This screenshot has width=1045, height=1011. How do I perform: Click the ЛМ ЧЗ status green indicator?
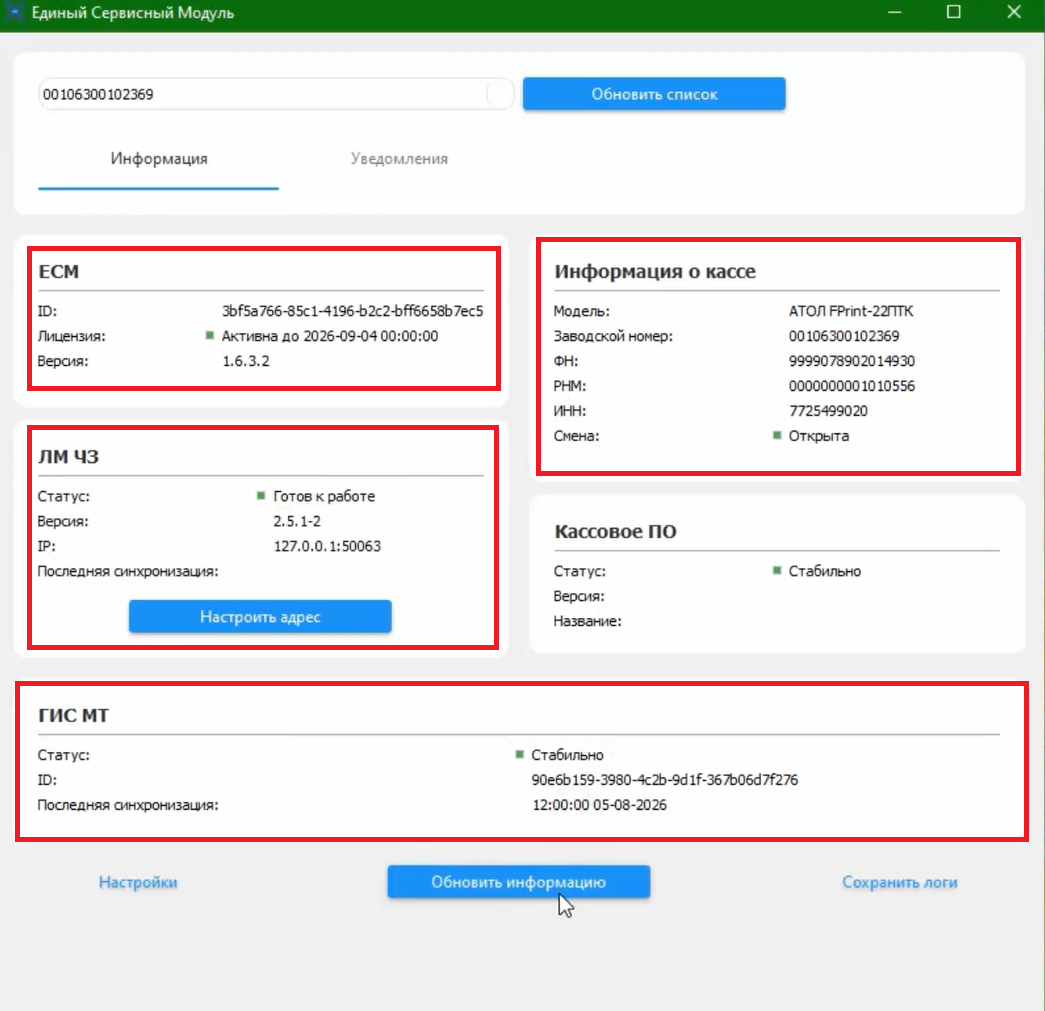coord(261,496)
